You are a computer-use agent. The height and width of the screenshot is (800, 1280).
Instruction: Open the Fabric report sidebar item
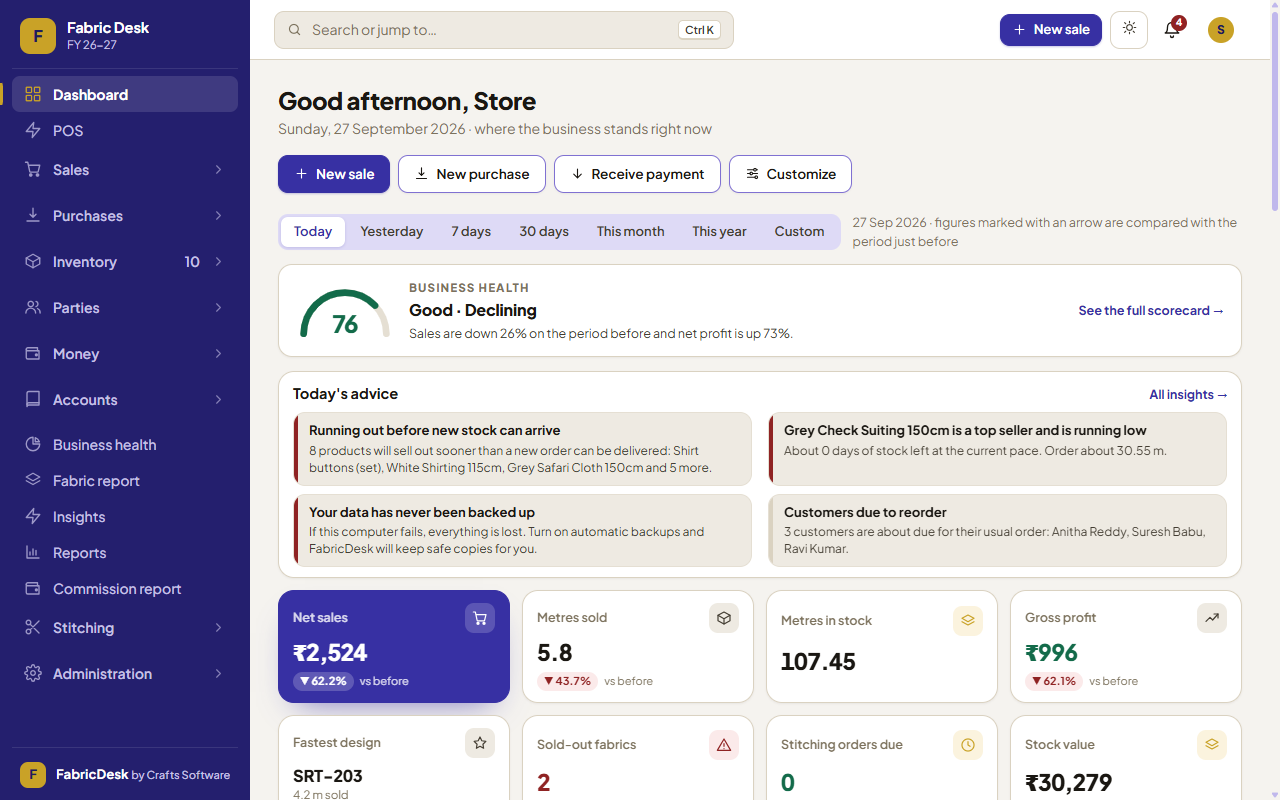(125, 481)
